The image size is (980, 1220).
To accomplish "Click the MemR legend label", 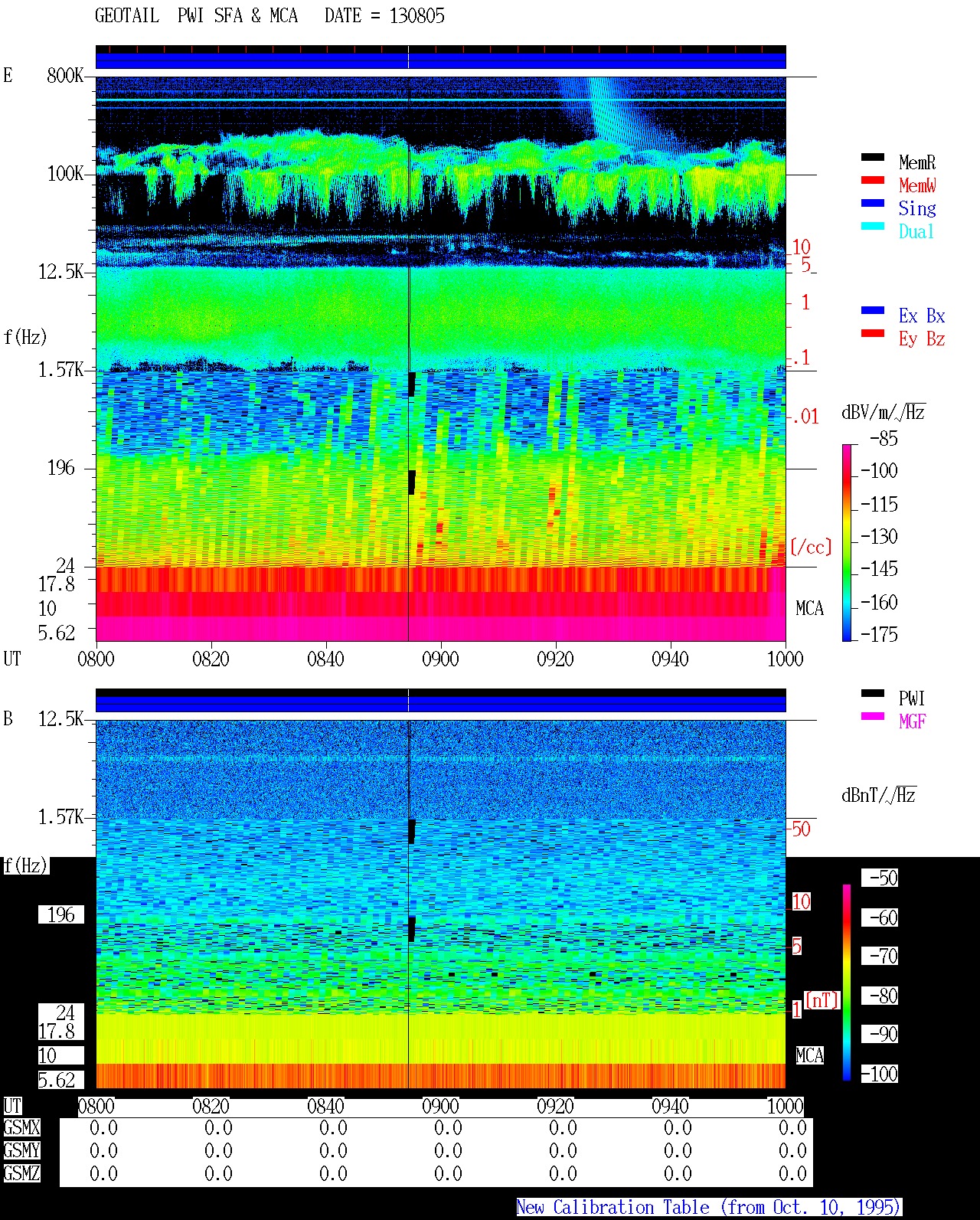I will click(917, 162).
